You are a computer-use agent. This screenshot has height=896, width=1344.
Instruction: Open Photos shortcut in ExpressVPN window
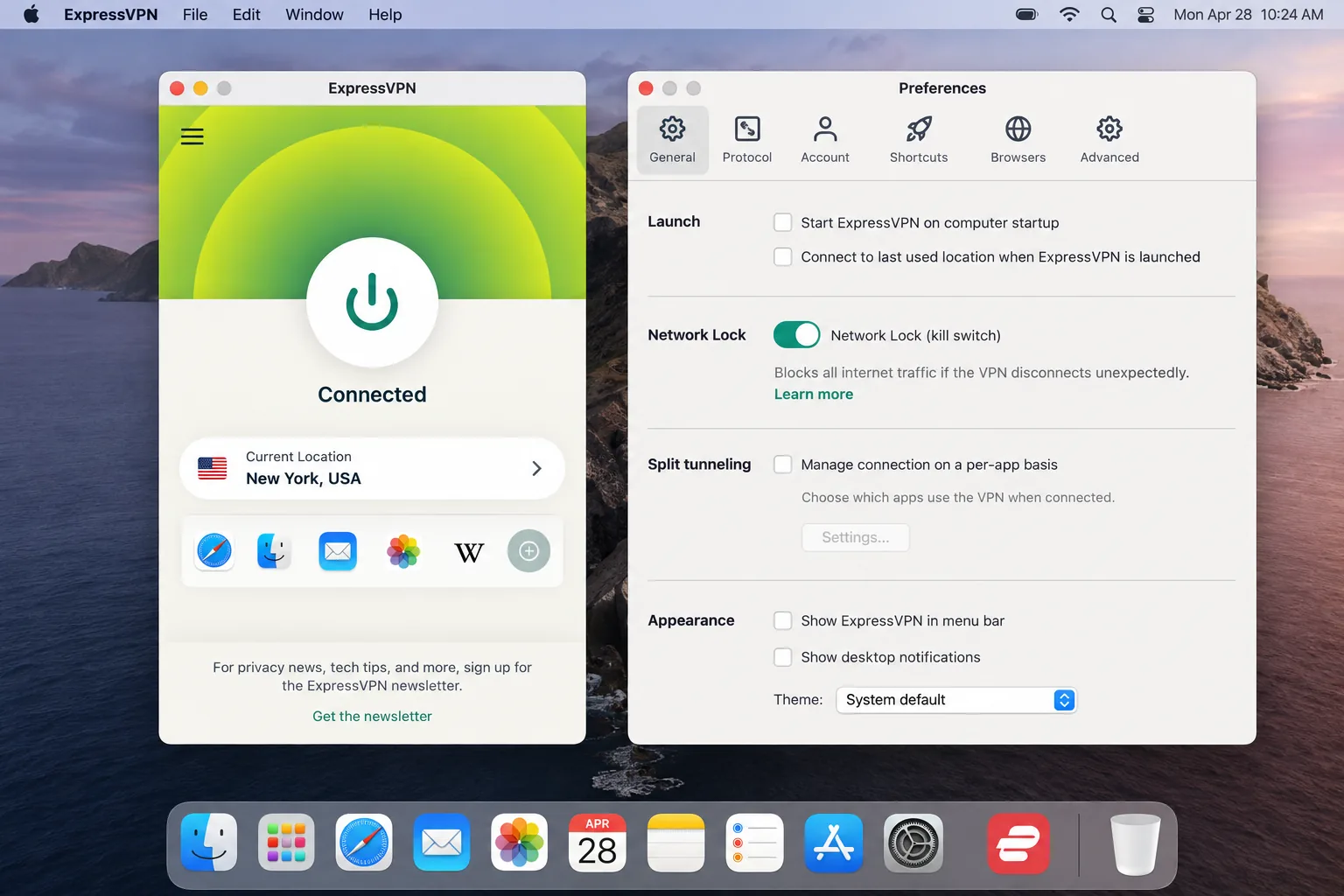(403, 551)
